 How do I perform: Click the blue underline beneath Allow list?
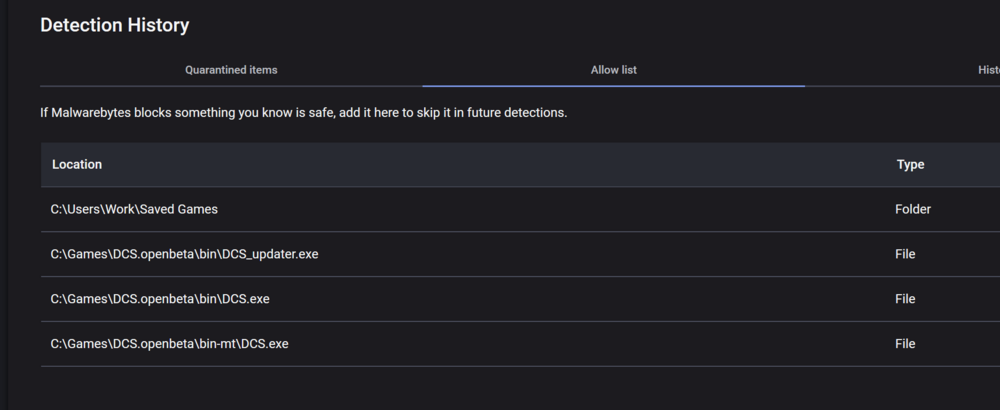point(614,86)
